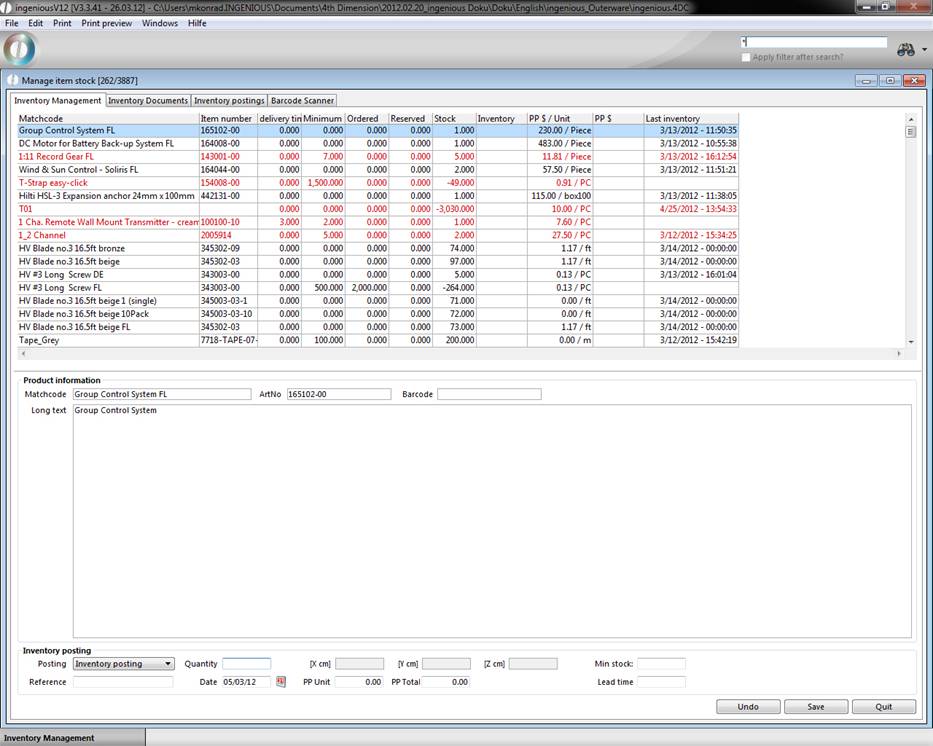Click the Manage item stock window icon
This screenshot has height=746, width=933.
pyautogui.click(x=12, y=80)
